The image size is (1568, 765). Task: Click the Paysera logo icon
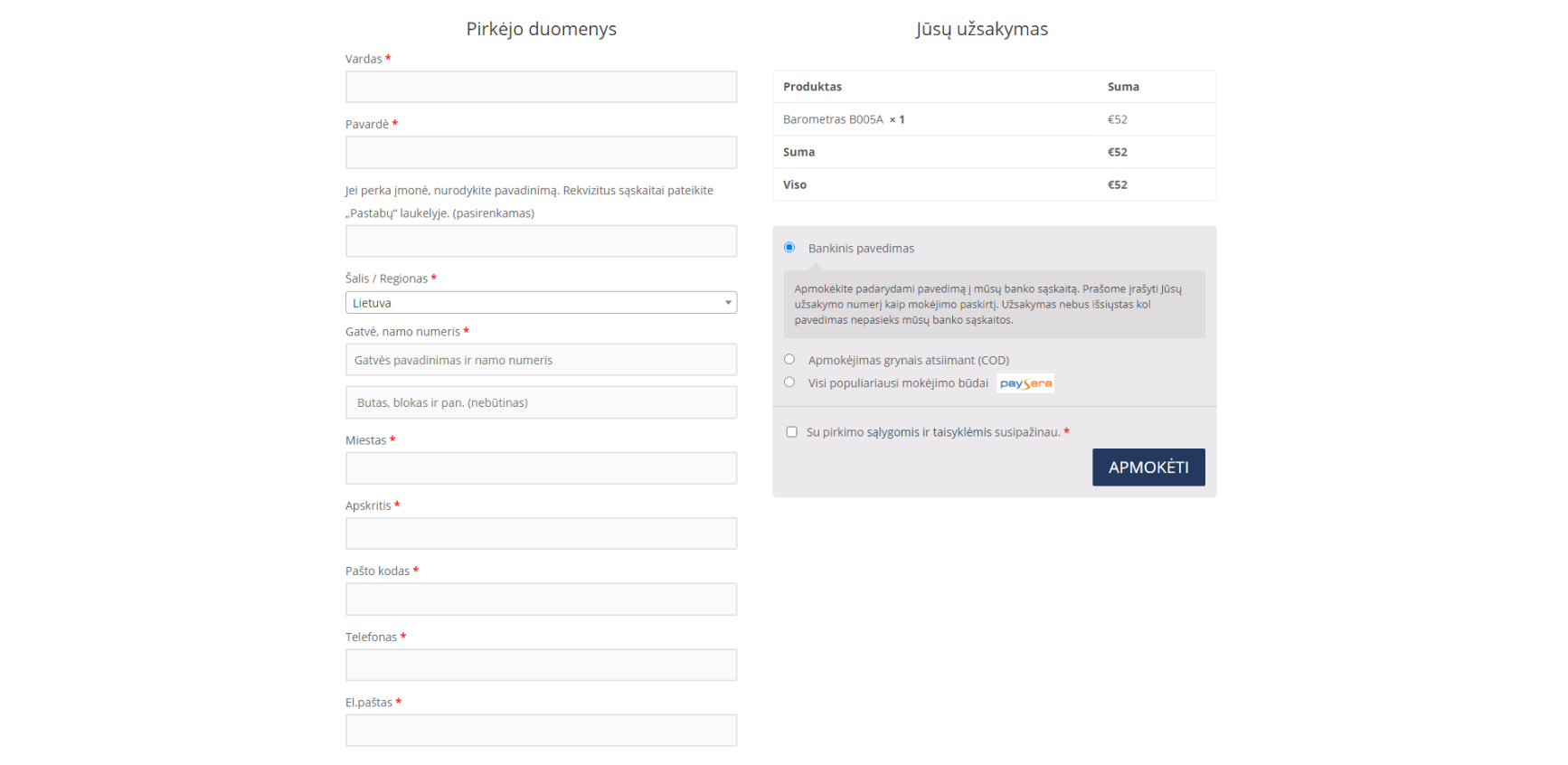(1025, 383)
